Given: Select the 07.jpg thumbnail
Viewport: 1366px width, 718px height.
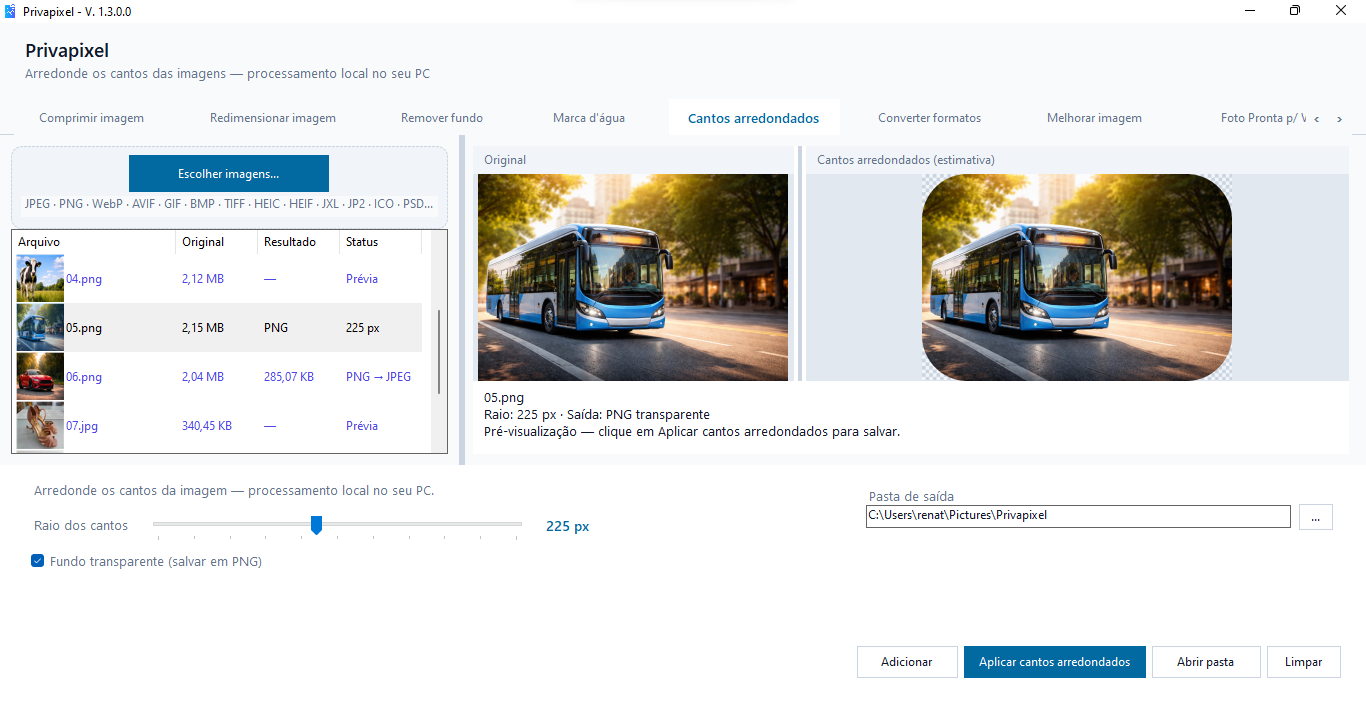Looking at the screenshot, I should (40, 425).
